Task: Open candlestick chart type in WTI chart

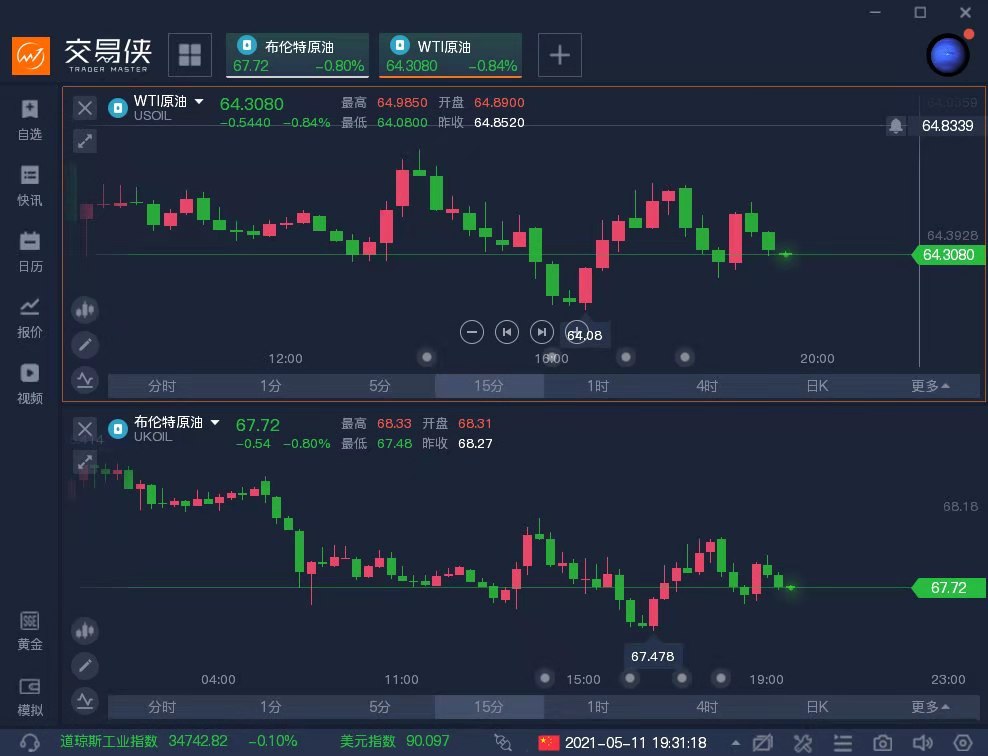Action: 85,310
